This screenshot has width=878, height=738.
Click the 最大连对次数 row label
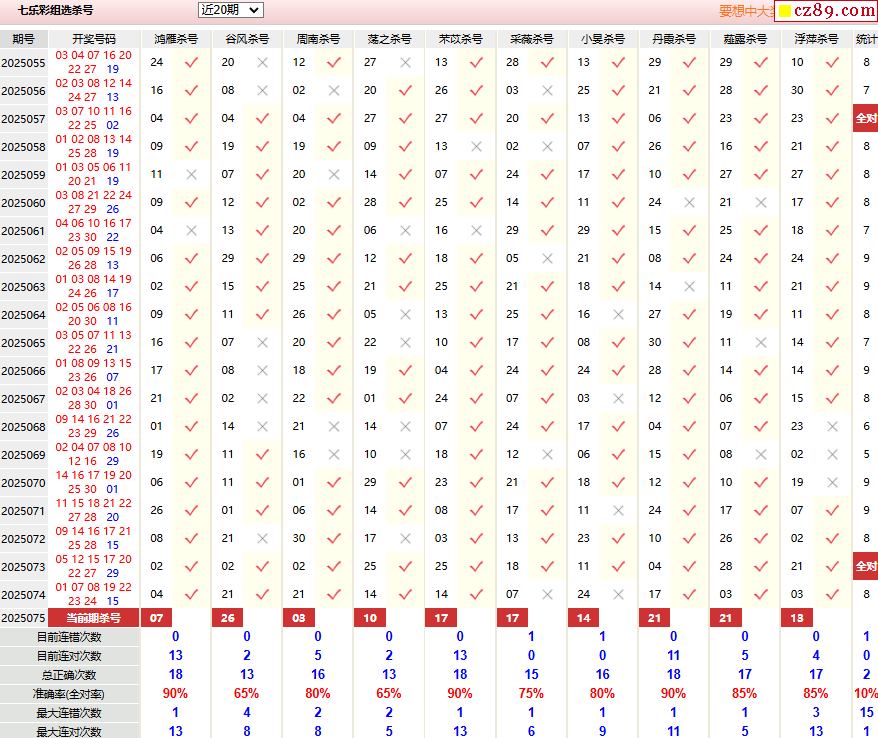pyautogui.click(x=69, y=731)
